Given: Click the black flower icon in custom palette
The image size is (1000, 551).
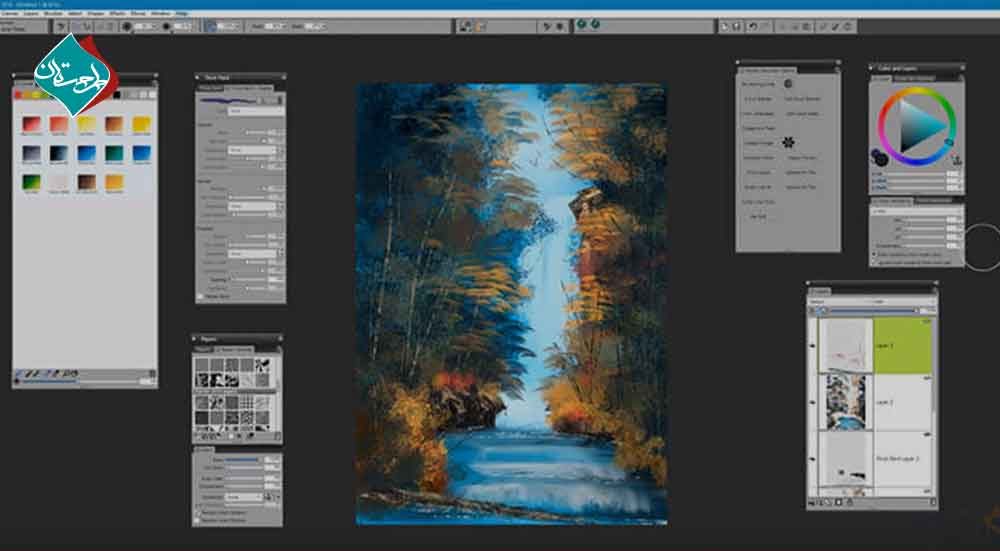Looking at the screenshot, I should (788, 142).
